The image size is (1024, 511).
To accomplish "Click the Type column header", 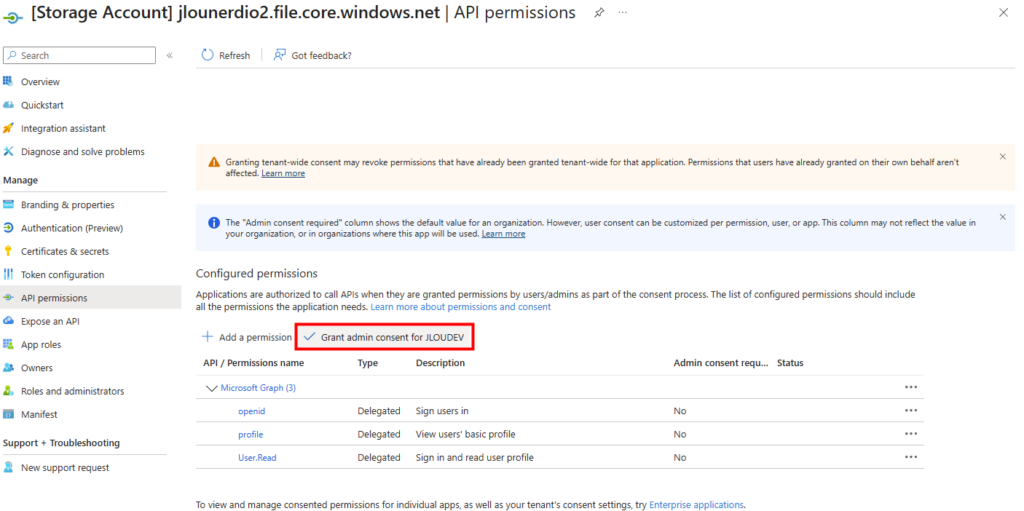I will click(x=368, y=363).
